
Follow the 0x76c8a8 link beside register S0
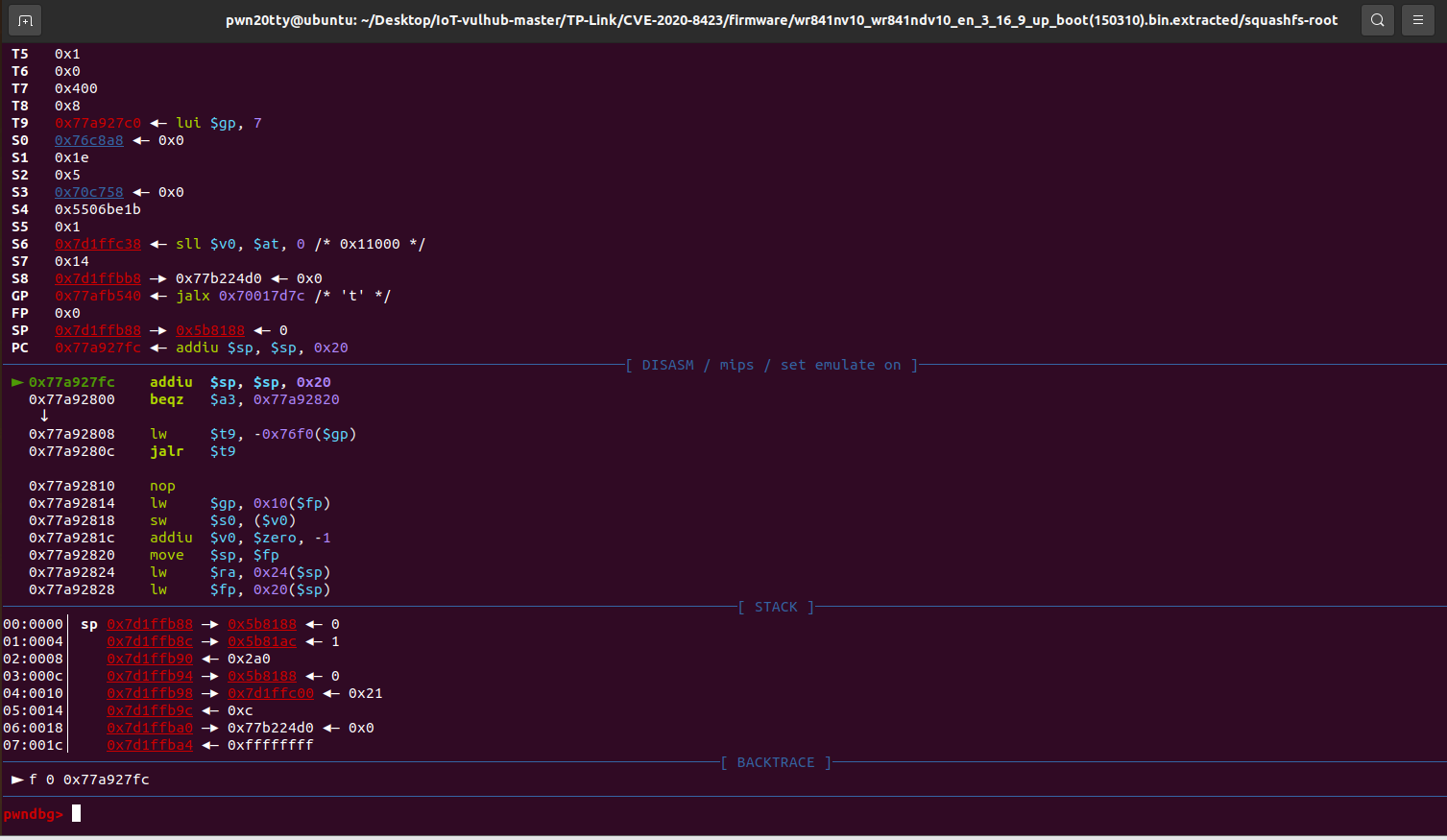(x=88, y=139)
